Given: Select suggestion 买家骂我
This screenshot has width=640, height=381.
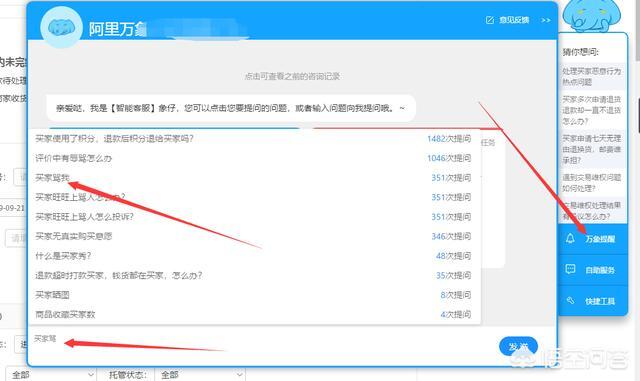Looking at the screenshot, I should point(52,178).
